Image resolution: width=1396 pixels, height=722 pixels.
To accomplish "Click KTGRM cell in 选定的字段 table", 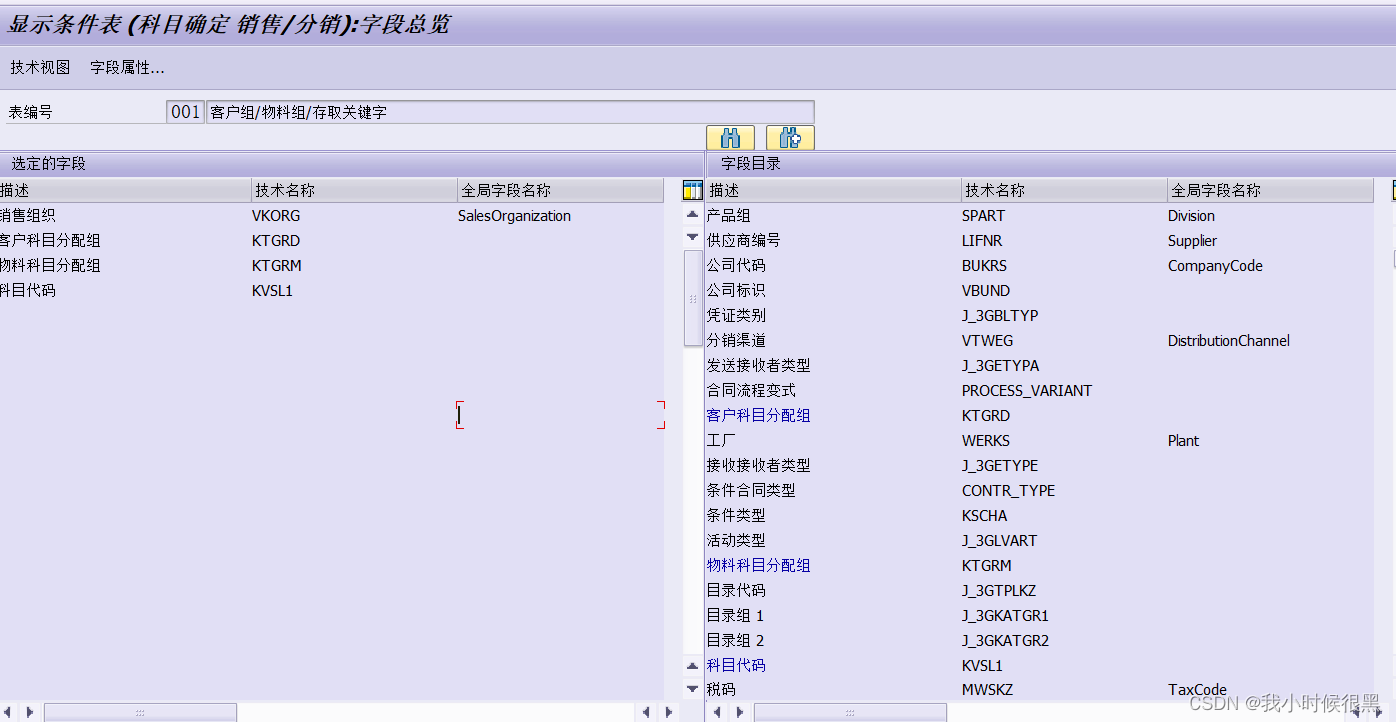I will (x=277, y=266).
